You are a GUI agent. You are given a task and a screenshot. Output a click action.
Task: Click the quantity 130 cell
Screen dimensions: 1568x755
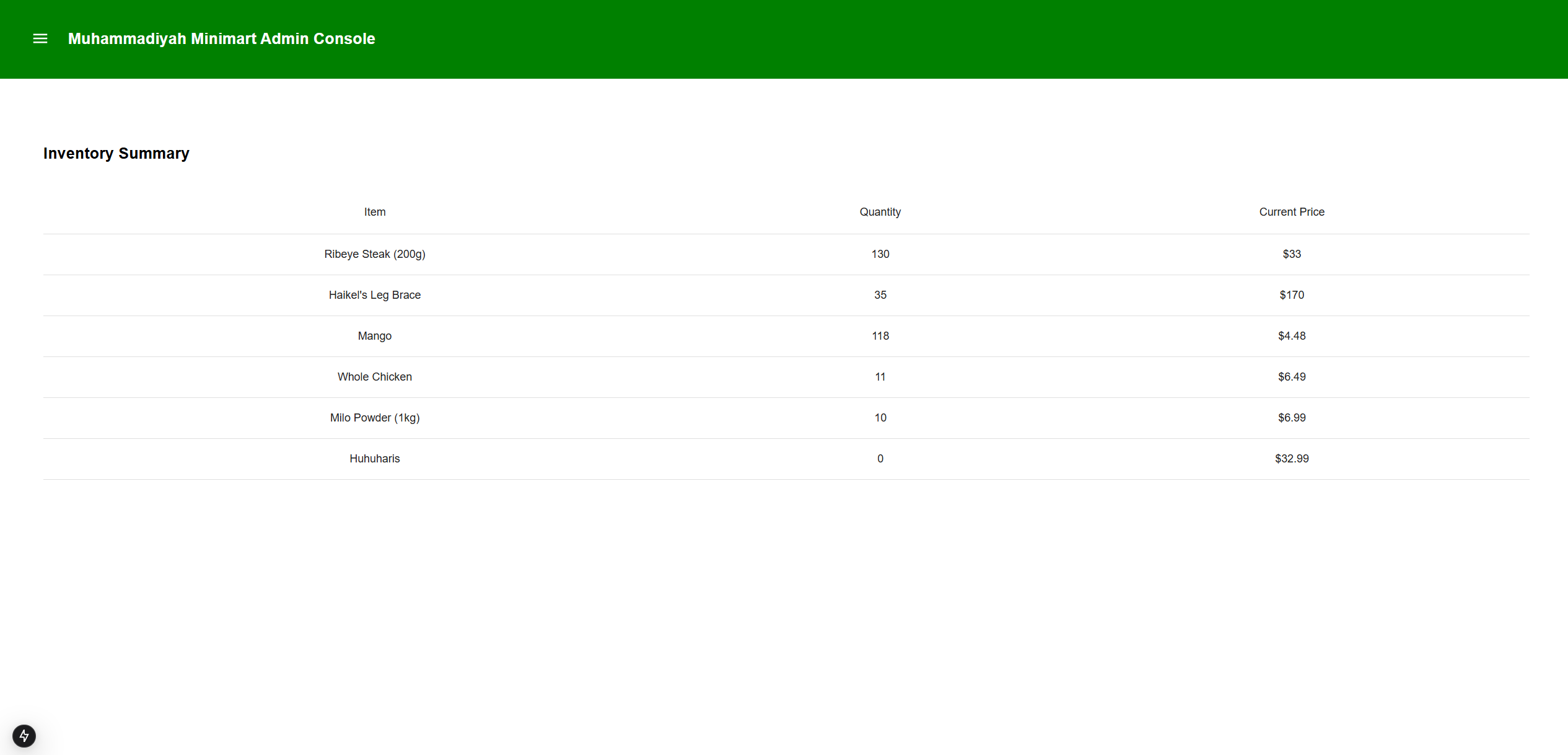880,254
